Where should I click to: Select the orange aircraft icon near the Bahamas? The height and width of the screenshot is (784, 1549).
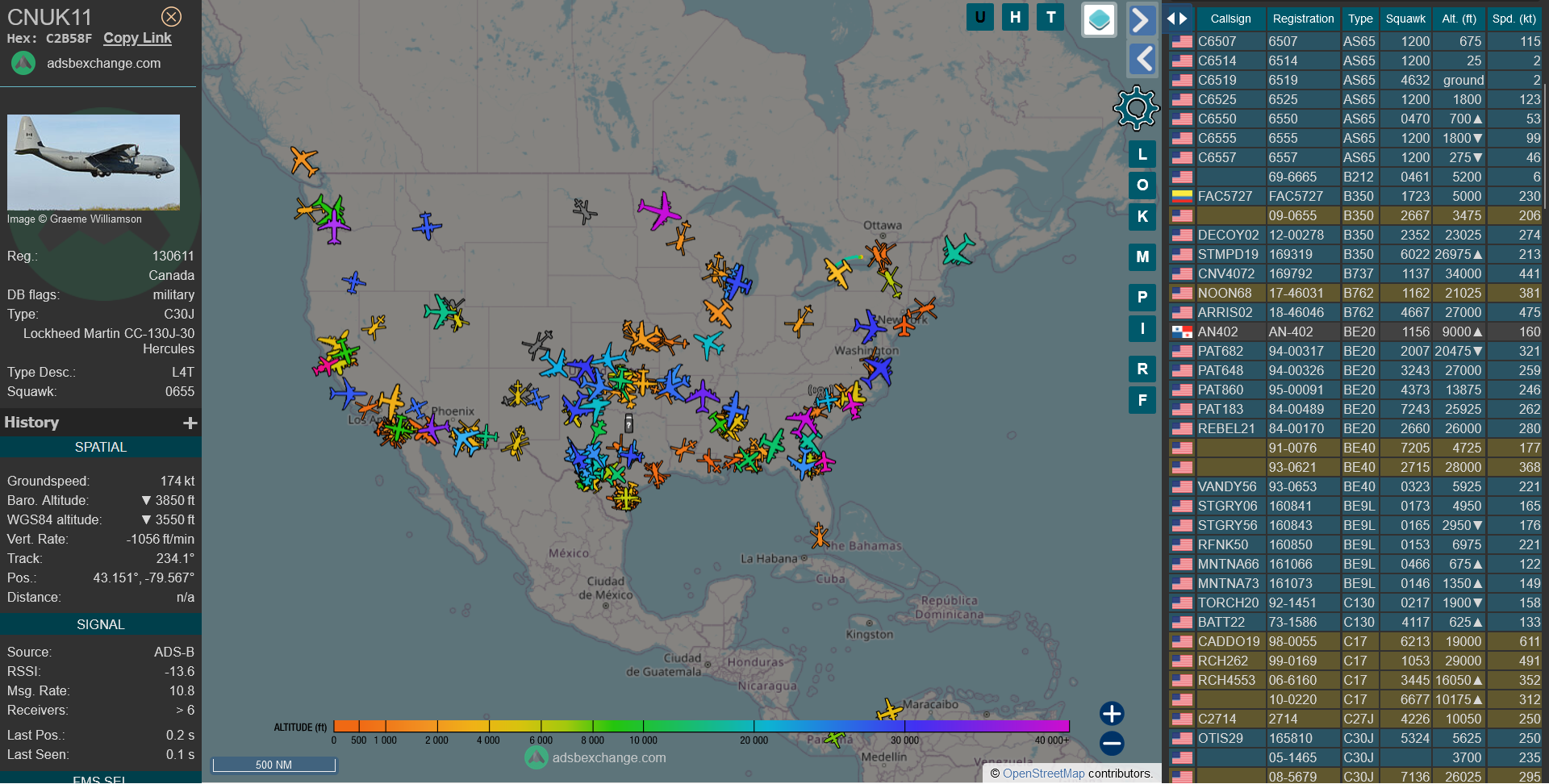click(820, 535)
